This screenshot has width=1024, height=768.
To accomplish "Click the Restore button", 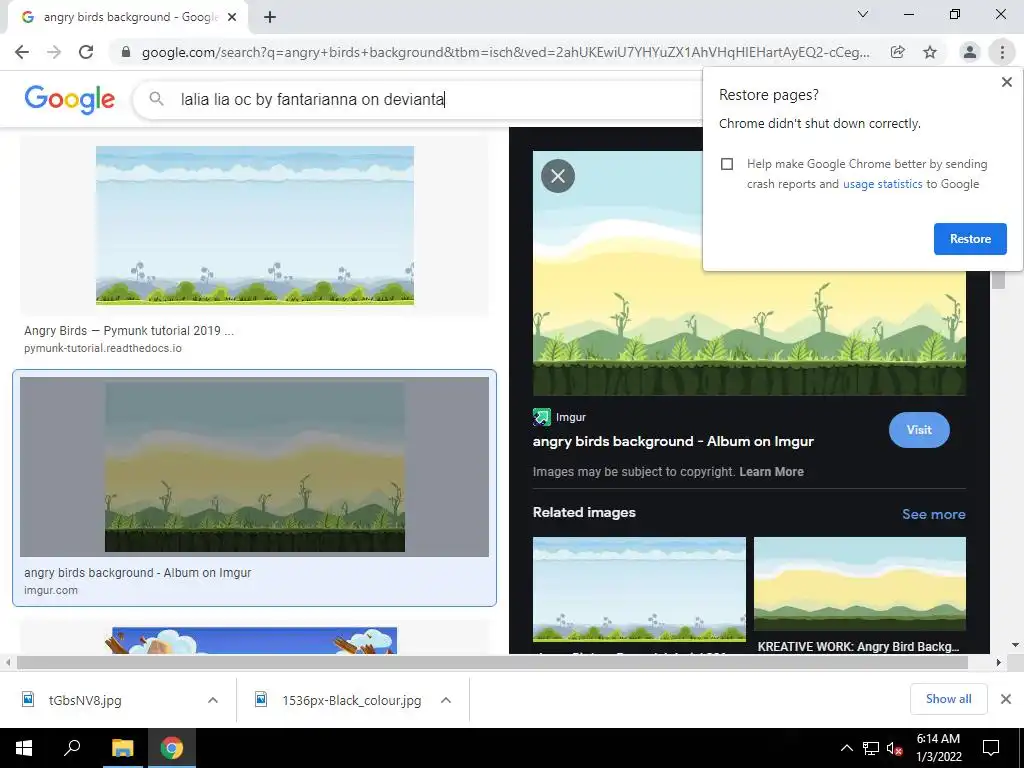I will 970,239.
